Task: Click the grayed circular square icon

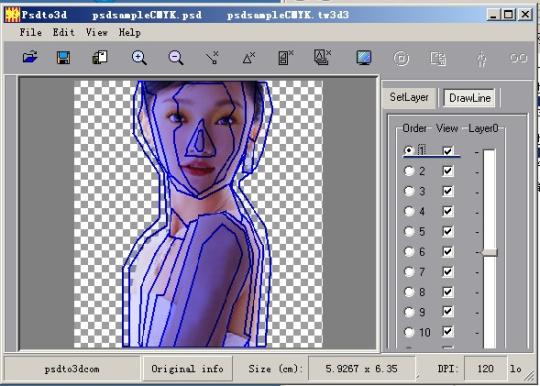Action: [x=401, y=58]
